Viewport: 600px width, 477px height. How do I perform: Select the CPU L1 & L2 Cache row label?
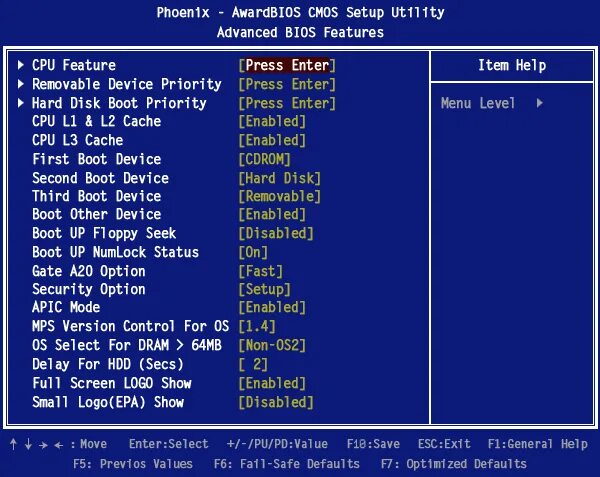click(x=96, y=121)
